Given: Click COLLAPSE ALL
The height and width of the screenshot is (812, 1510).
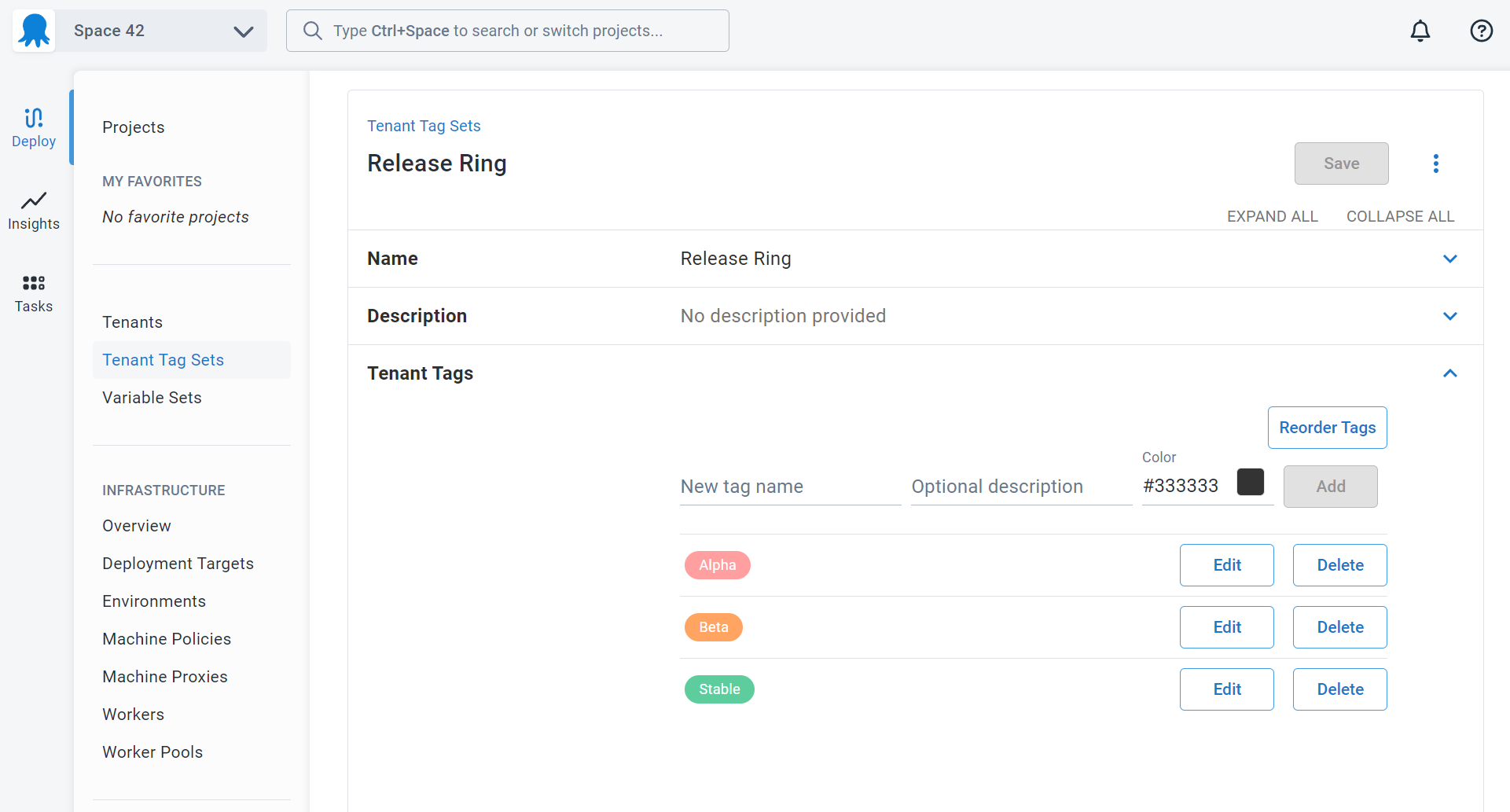Looking at the screenshot, I should click(x=1400, y=216).
